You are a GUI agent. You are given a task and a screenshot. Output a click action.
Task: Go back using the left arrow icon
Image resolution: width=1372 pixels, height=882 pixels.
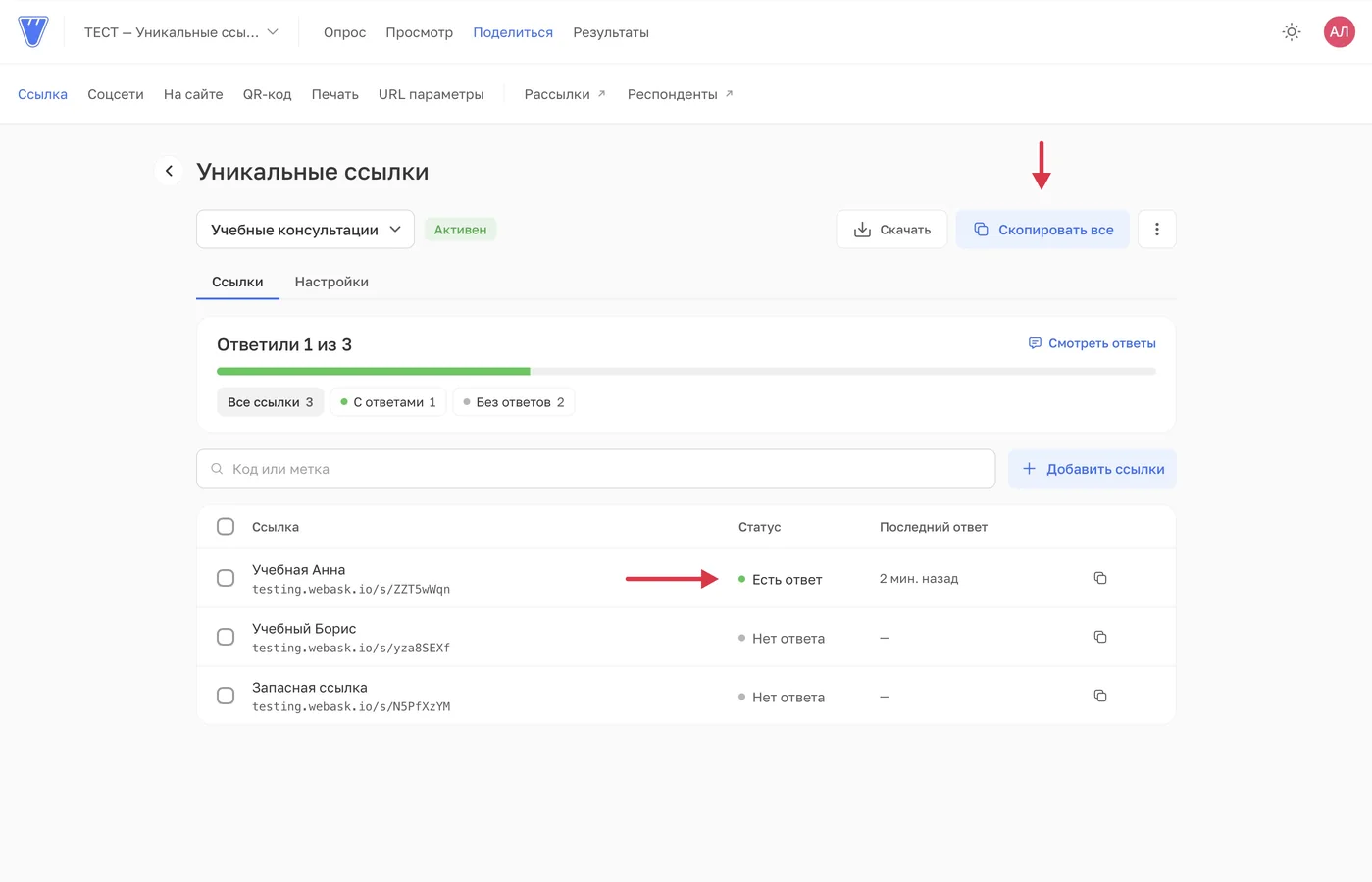pyautogui.click(x=169, y=171)
